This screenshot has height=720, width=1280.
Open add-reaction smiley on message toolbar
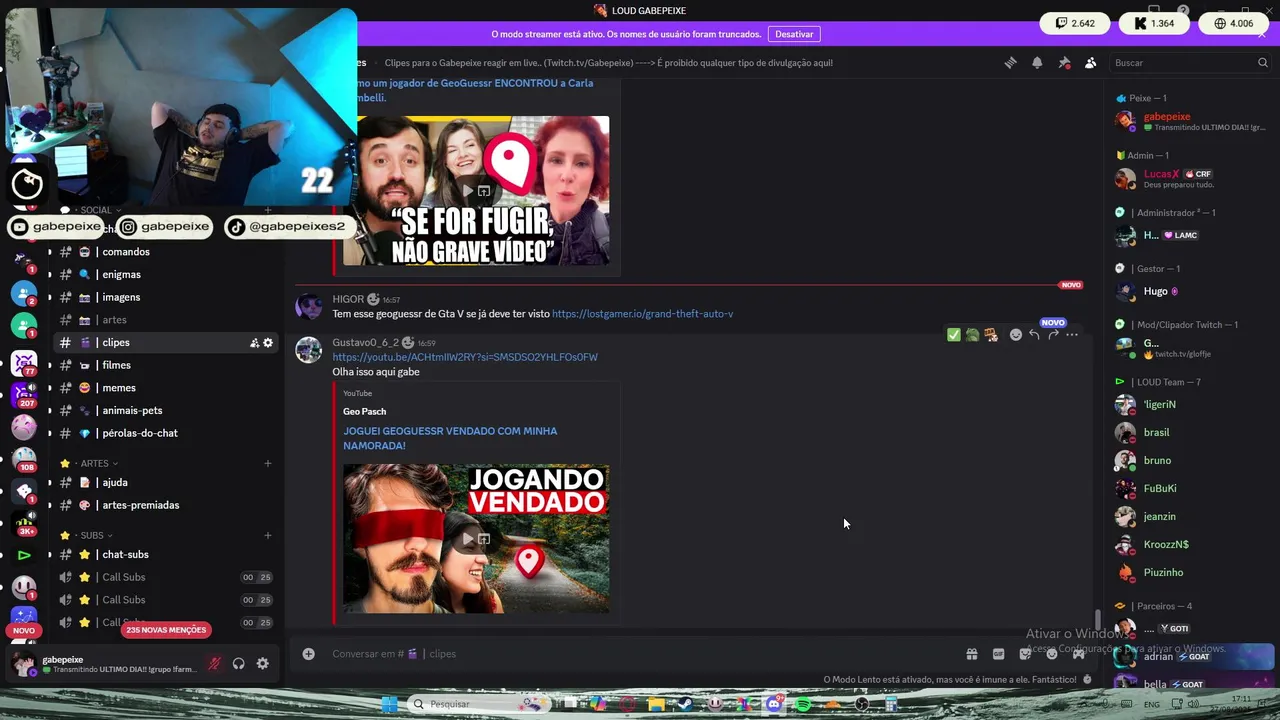click(x=1016, y=335)
